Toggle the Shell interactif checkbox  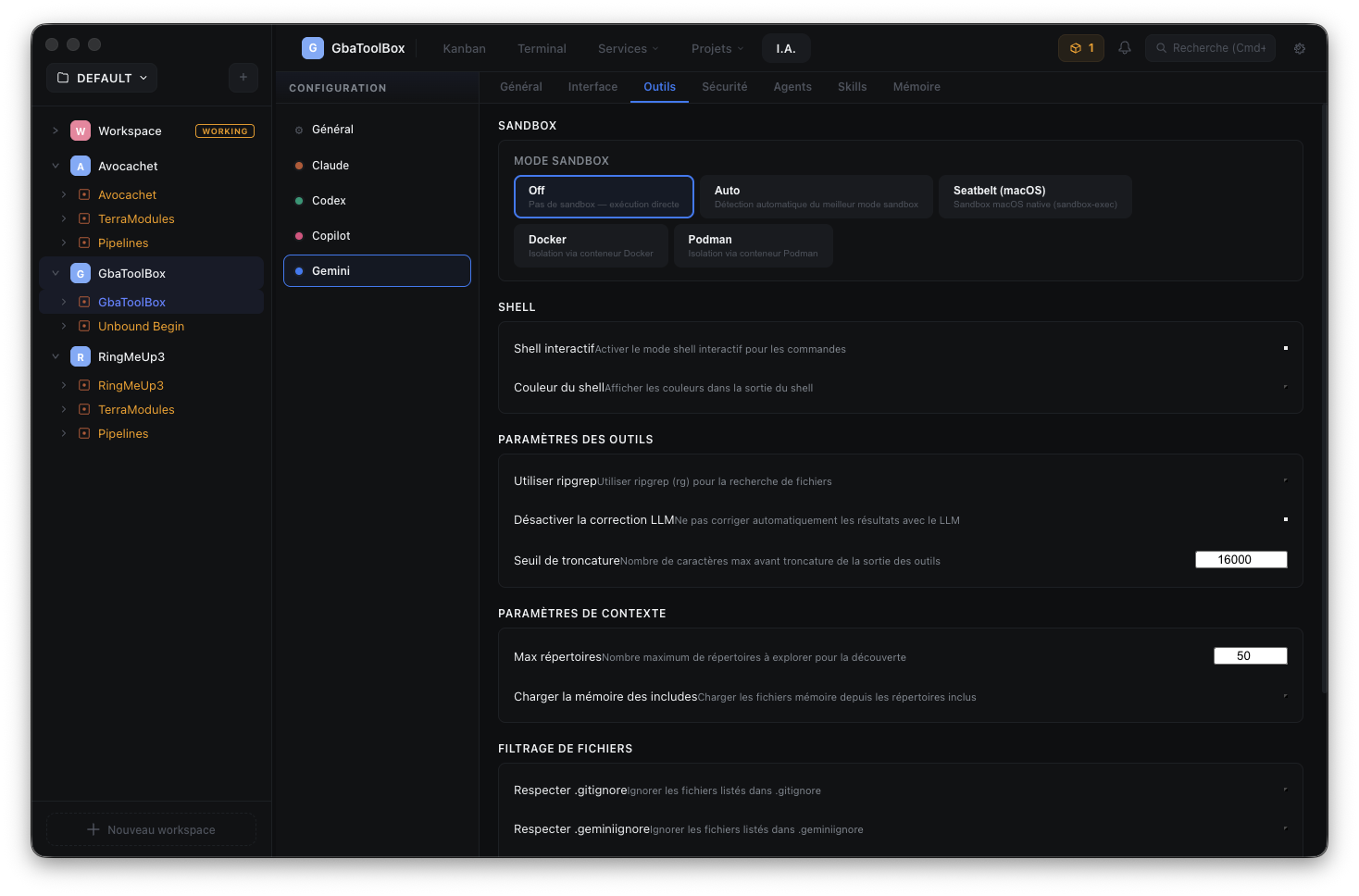coord(1286,348)
